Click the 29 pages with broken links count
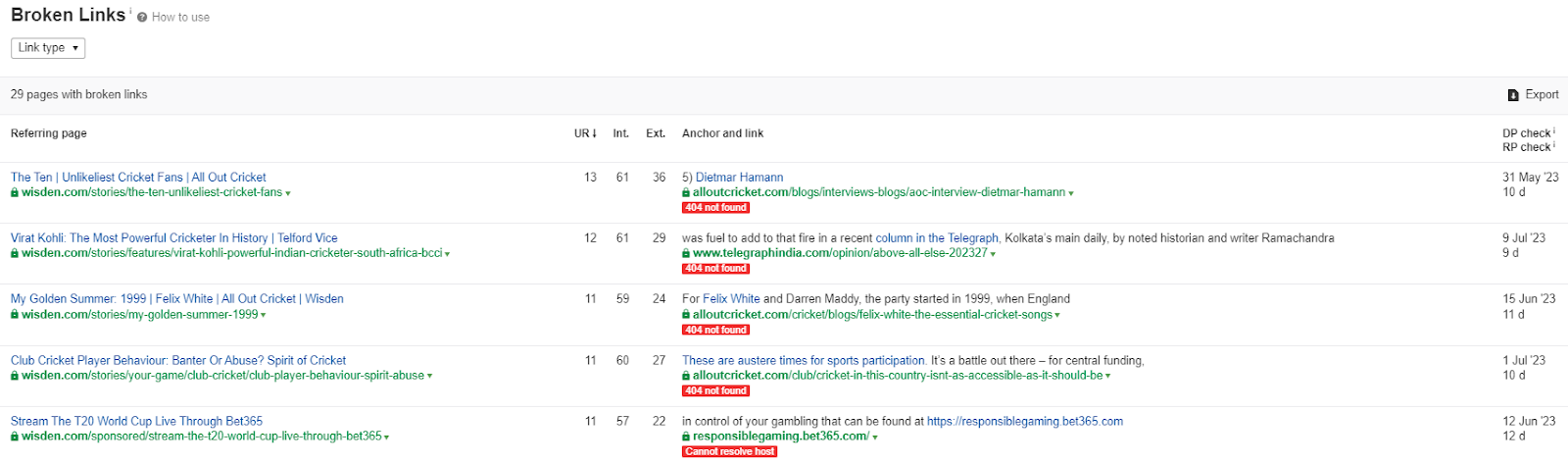The height and width of the screenshot is (464, 1568). 78,95
